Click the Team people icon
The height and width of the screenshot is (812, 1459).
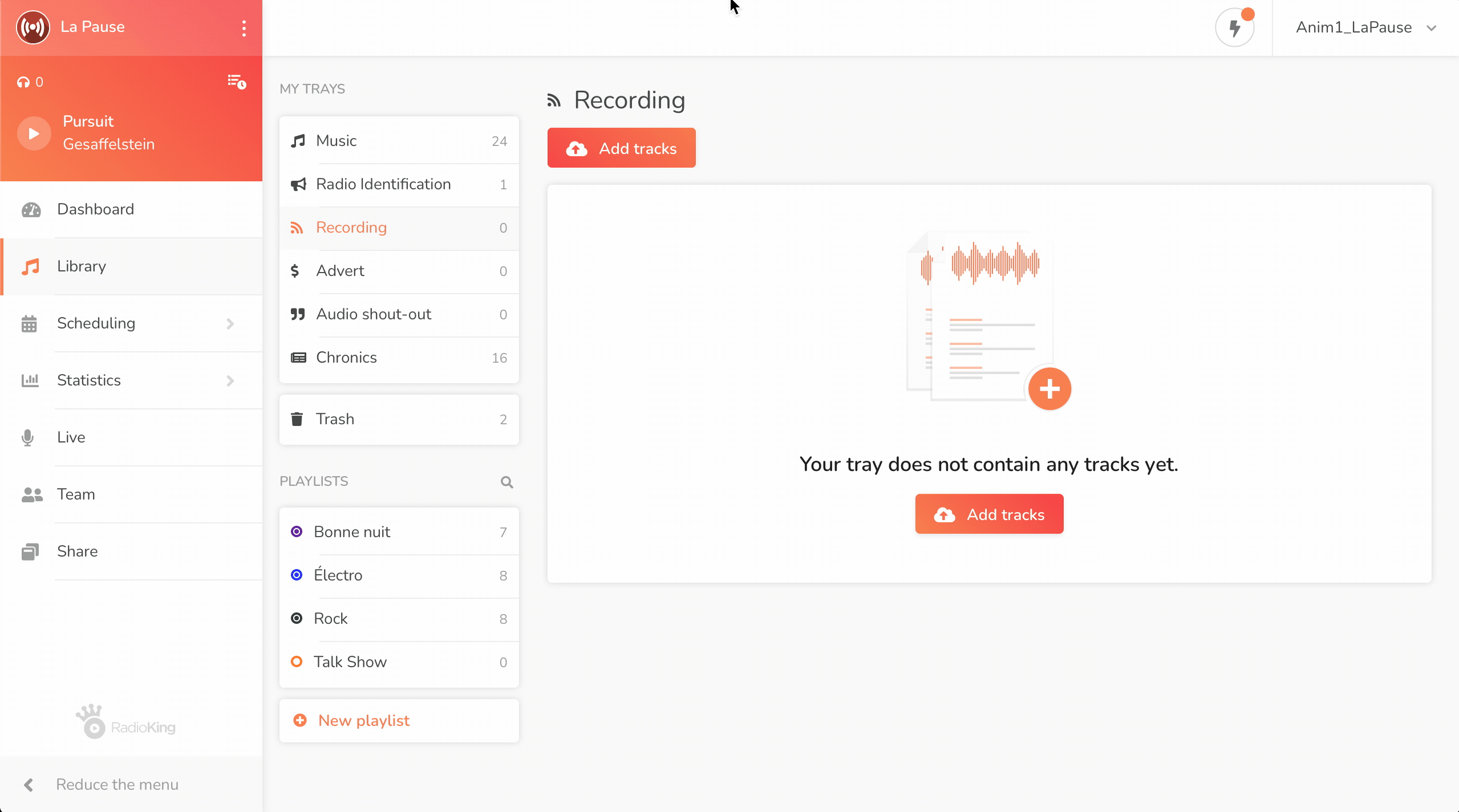coord(32,494)
